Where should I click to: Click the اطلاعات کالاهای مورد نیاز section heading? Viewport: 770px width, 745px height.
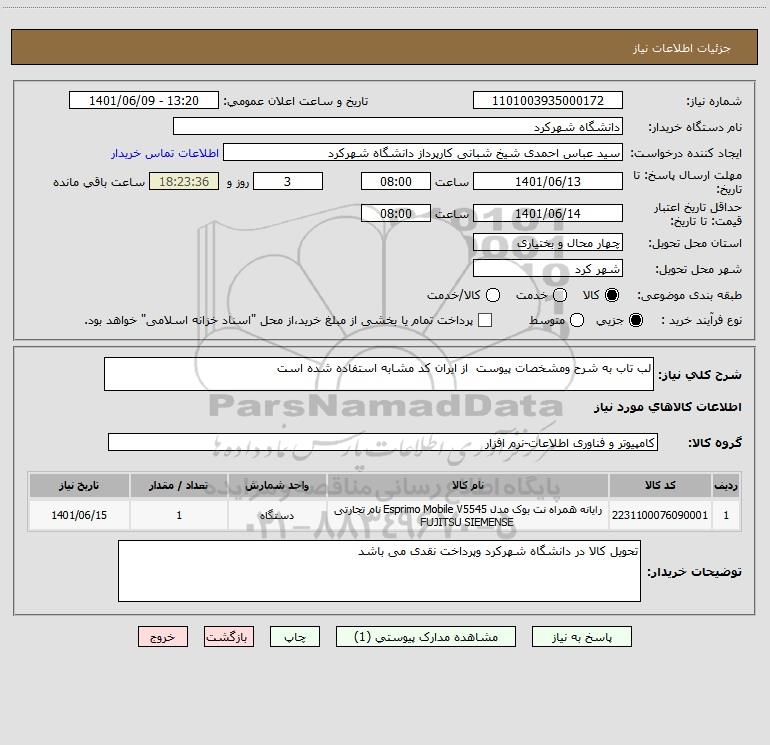click(668, 407)
